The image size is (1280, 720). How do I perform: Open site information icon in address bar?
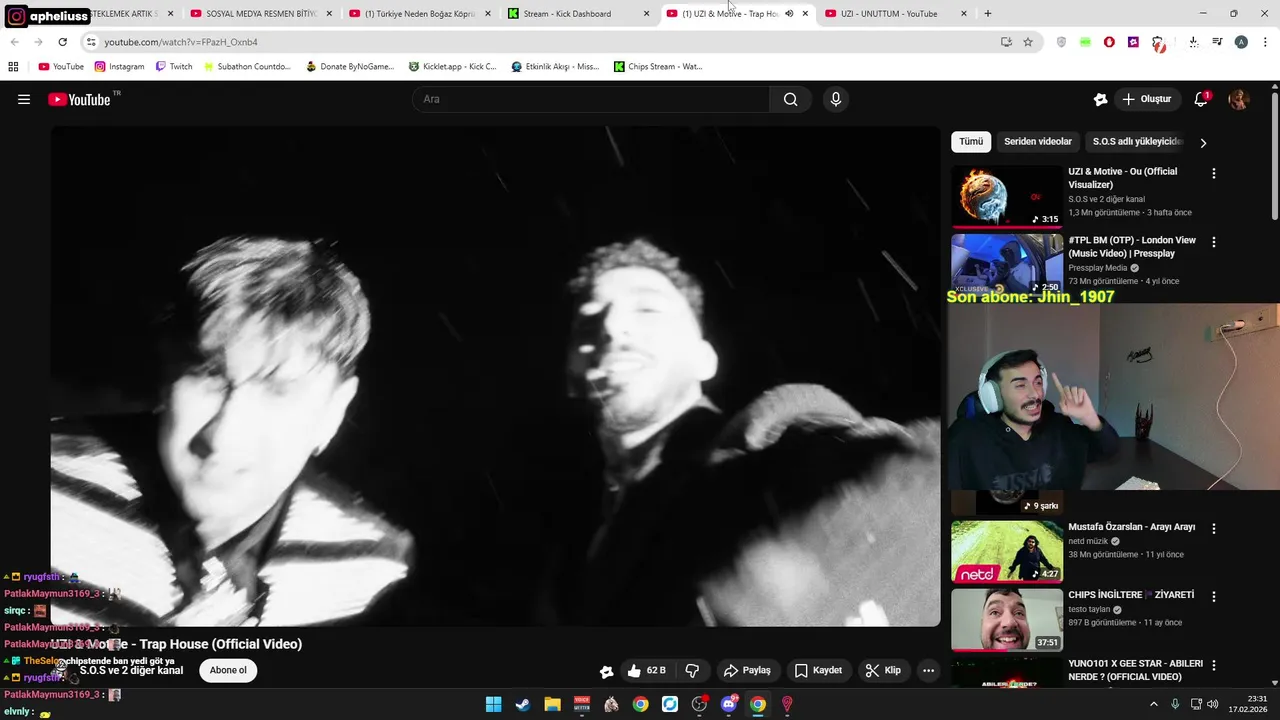point(91,42)
